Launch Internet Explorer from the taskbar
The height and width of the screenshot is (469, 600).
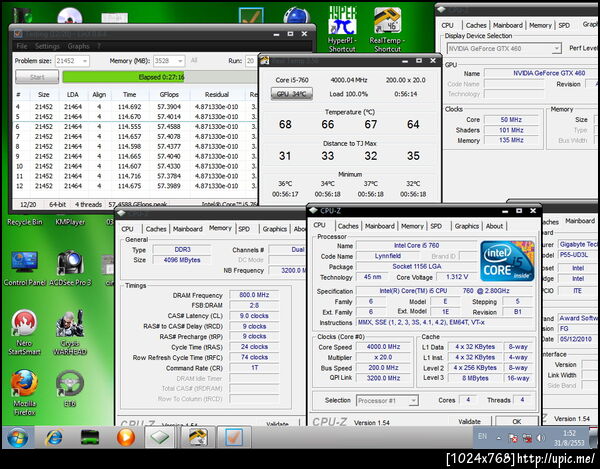click(x=54, y=437)
